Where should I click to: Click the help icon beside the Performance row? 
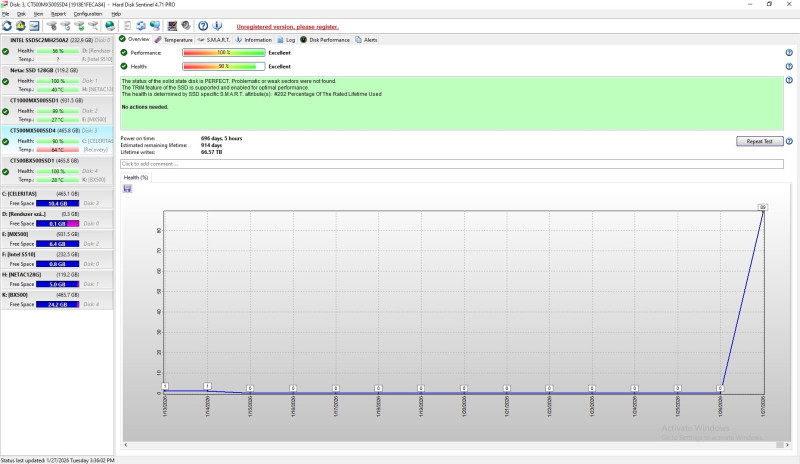tap(789, 53)
